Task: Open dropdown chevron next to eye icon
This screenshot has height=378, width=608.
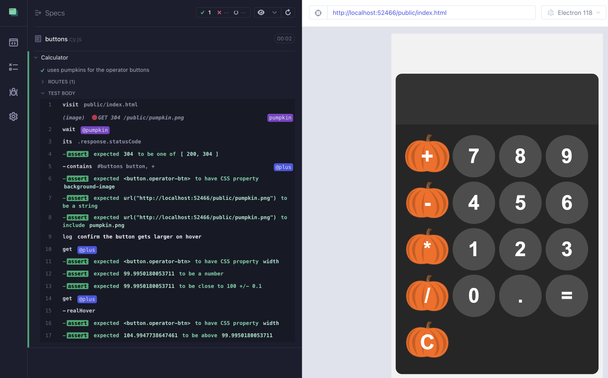Action: click(275, 12)
